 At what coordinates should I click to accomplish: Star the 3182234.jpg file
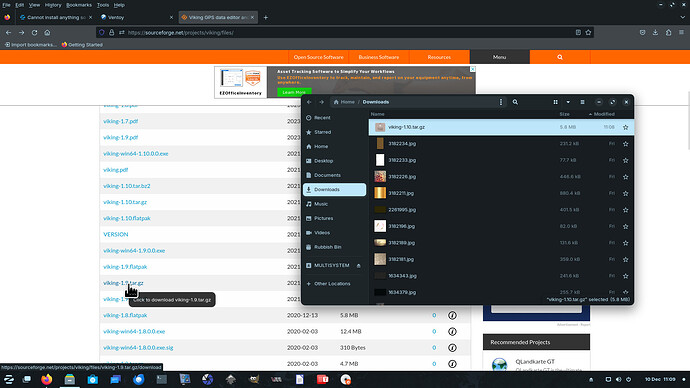(625, 144)
